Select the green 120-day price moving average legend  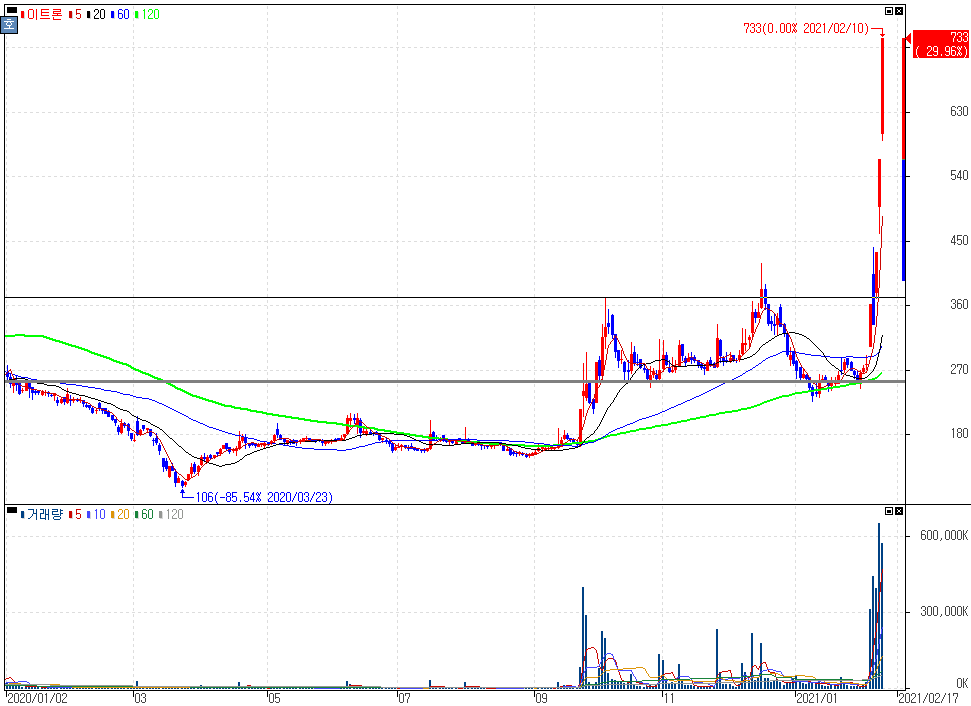[x=147, y=14]
